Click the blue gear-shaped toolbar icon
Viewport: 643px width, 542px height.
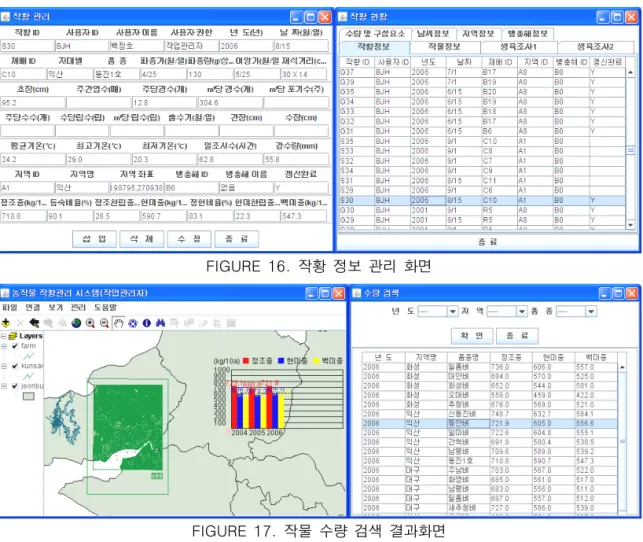point(132,323)
